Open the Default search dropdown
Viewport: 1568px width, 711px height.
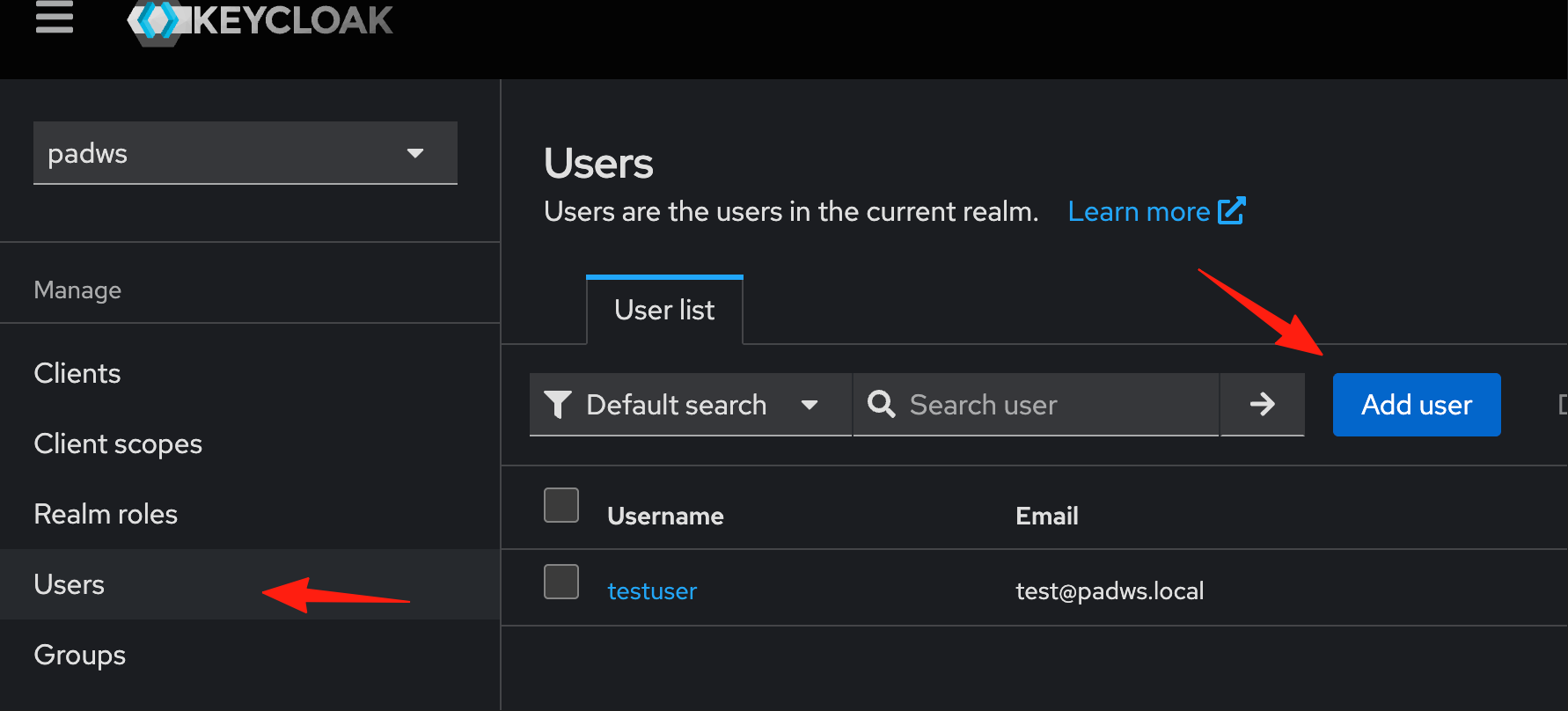point(691,405)
